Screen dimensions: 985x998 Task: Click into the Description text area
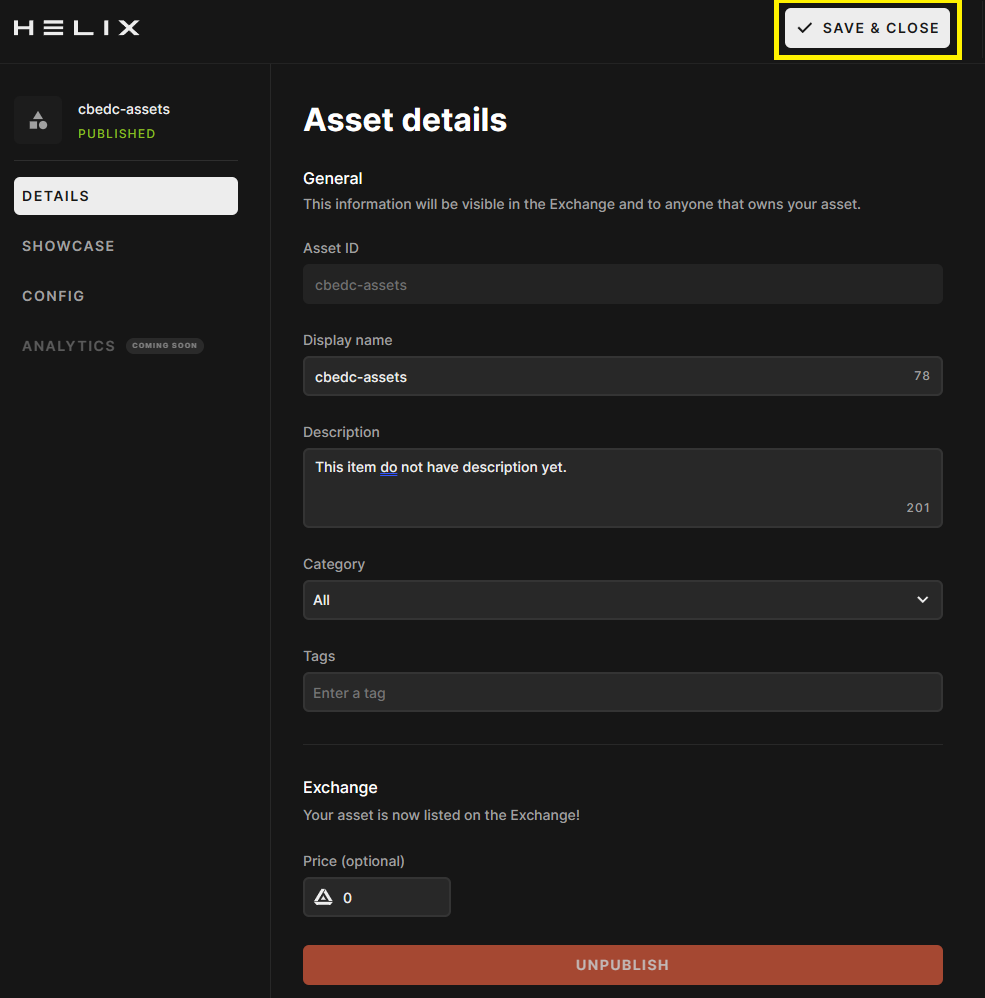pos(620,488)
